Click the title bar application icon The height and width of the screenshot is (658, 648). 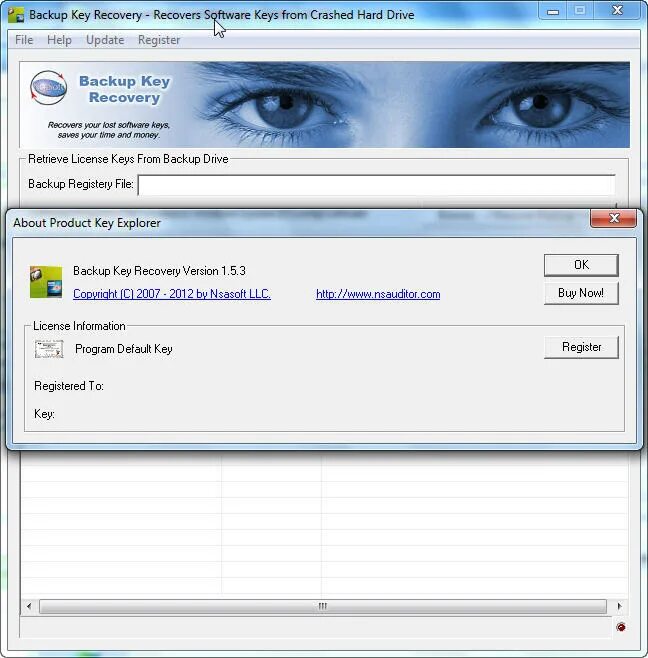click(x=16, y=15)
